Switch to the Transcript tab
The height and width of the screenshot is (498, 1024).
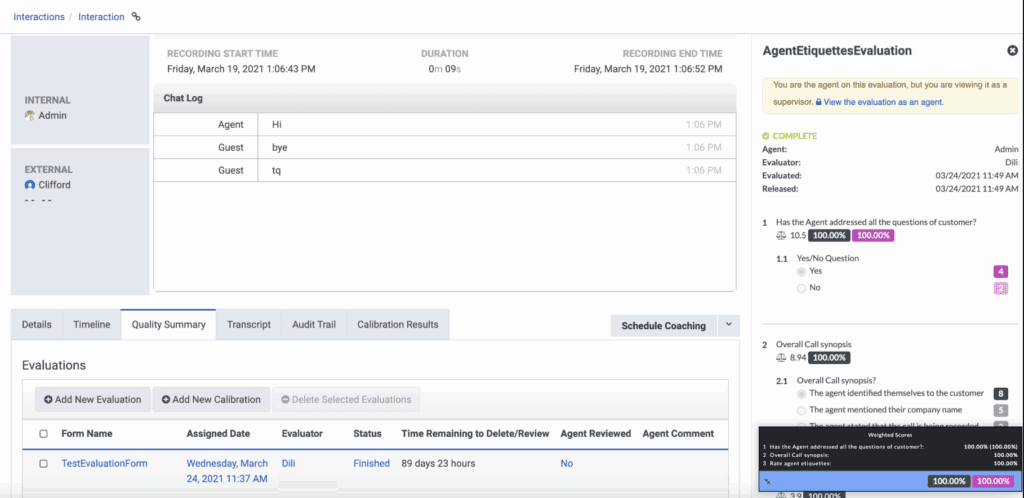(x=248, y=324)
